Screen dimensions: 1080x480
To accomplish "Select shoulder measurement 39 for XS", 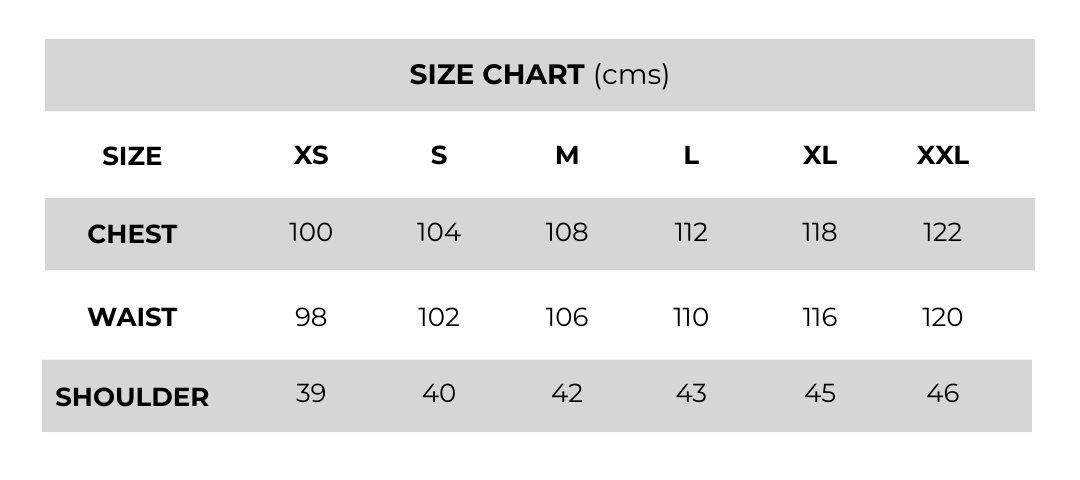I will click(310, 393).
